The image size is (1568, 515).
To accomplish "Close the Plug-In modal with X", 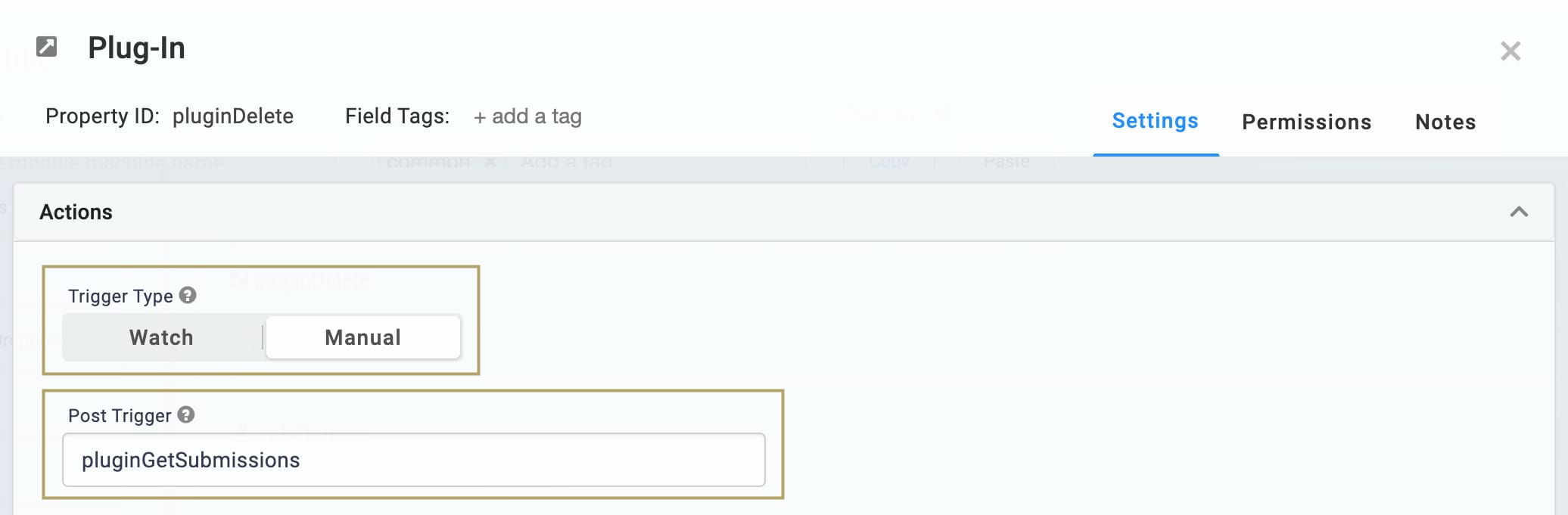I will point(1510,51).
